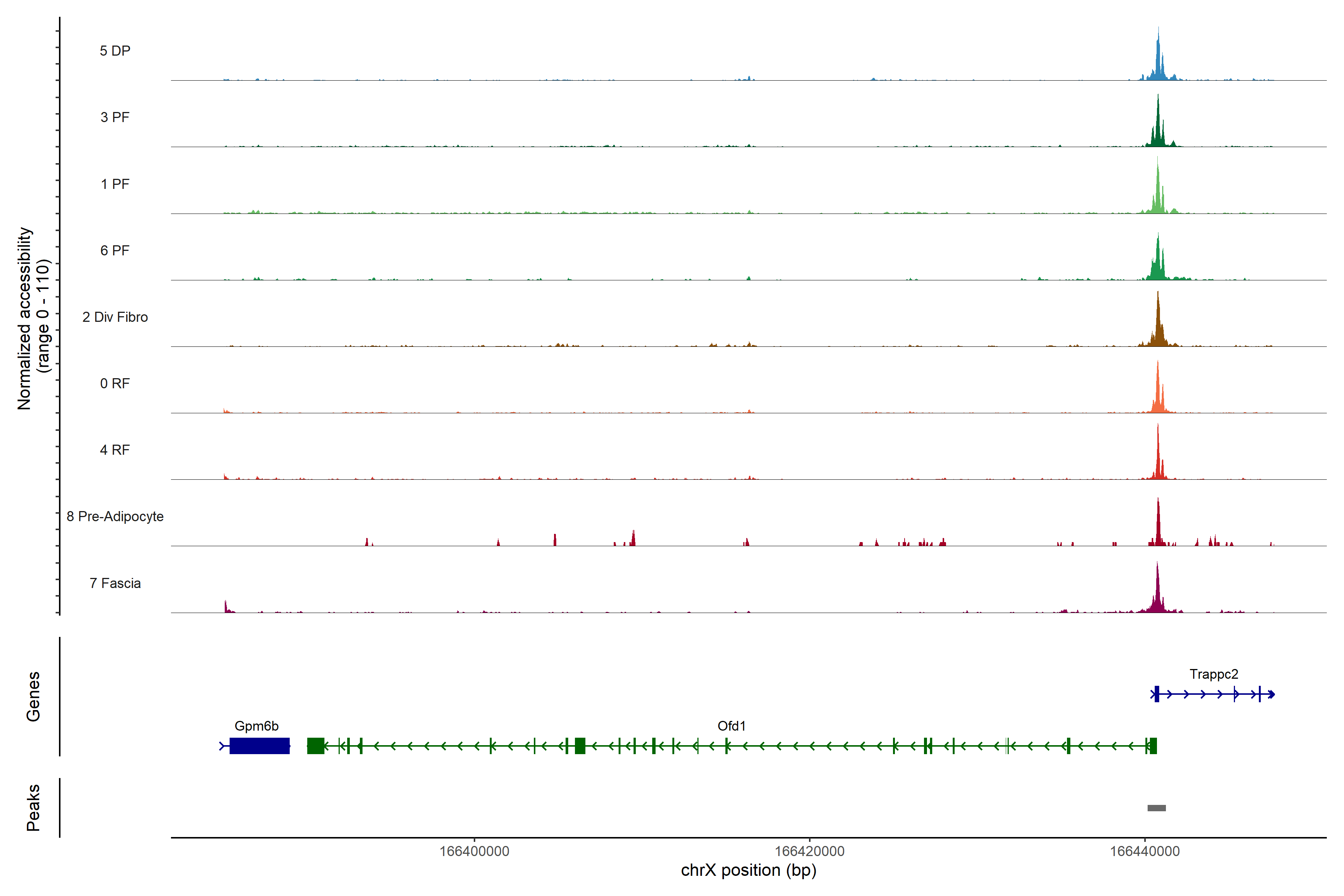
Task: Click the Trappc2 first exon block
Action: [x=1157, y=694]
